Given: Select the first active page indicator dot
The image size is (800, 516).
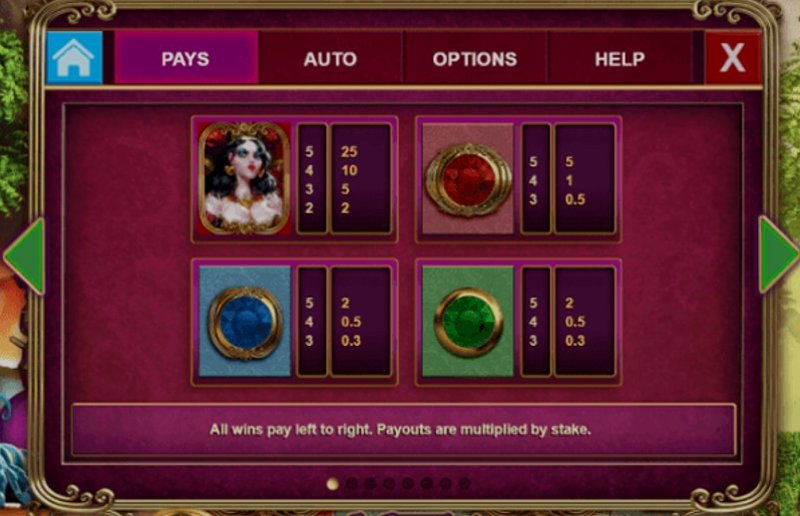Looking at the screenshot, I should (x=333, y=484).
